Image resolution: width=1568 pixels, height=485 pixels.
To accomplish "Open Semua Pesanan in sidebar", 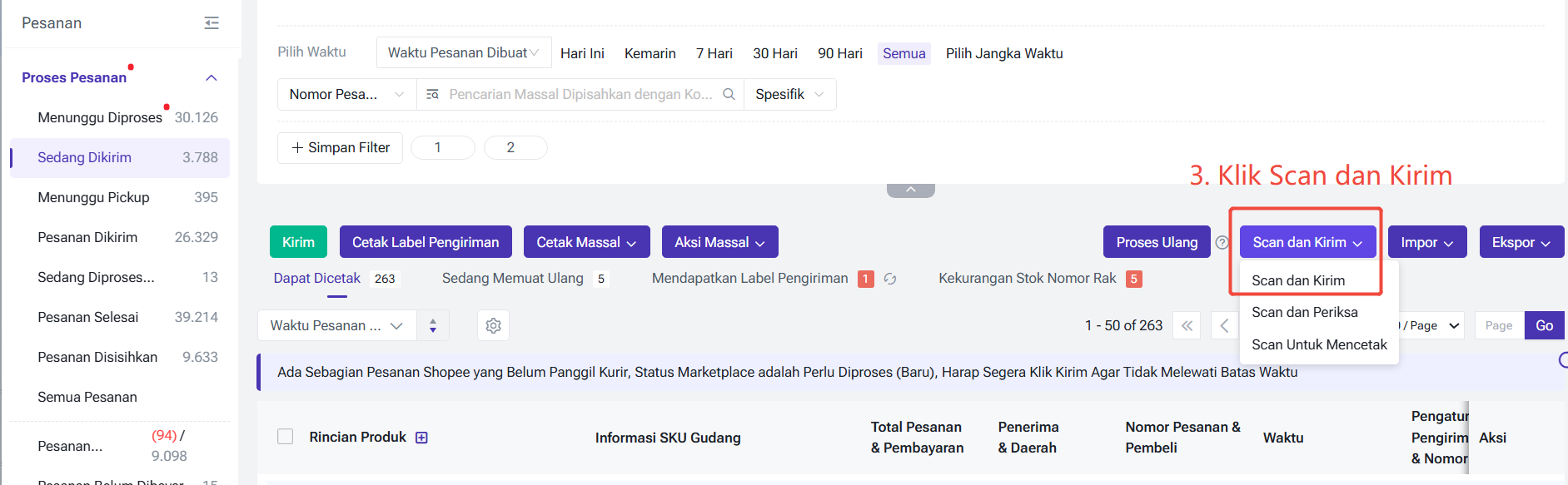I will click(x=121, y=397).
